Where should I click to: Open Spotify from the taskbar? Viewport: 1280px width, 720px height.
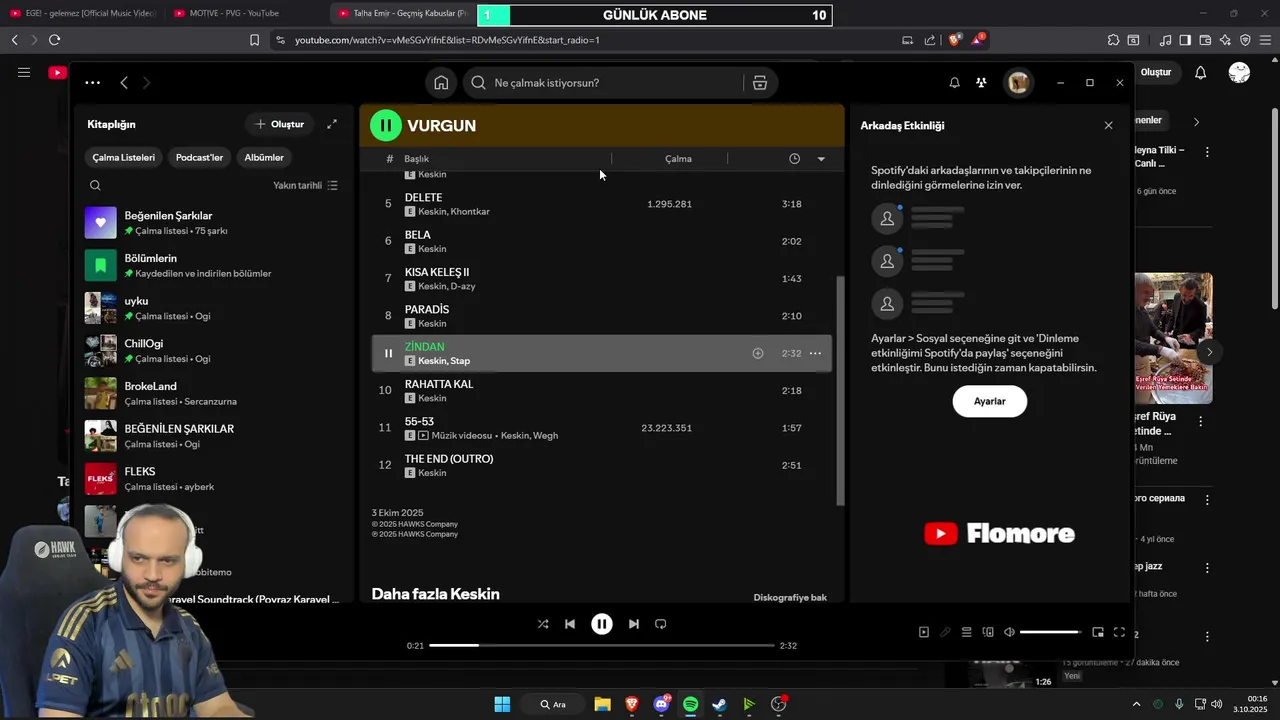coord(690,704)
